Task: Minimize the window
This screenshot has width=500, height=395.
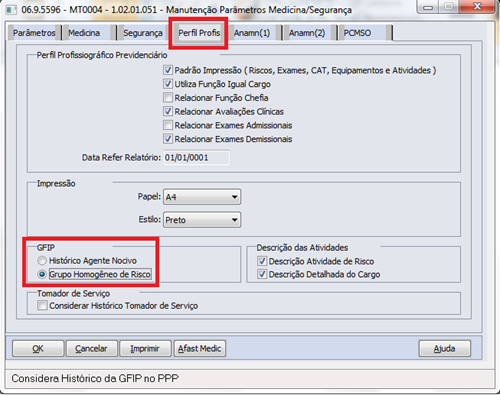Action: (428, 7)
